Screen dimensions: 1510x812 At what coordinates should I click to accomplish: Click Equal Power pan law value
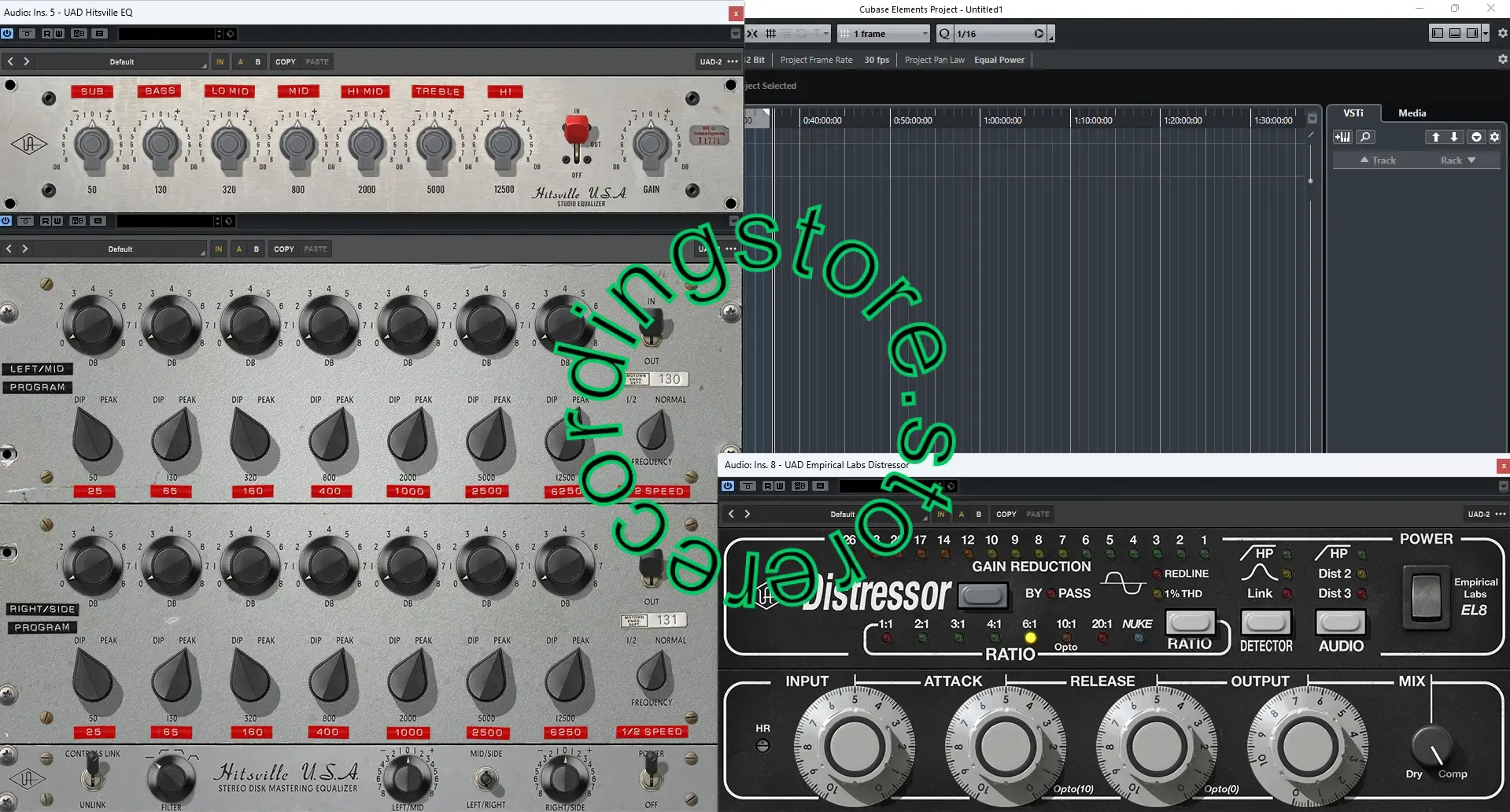[x=999, y=60]
